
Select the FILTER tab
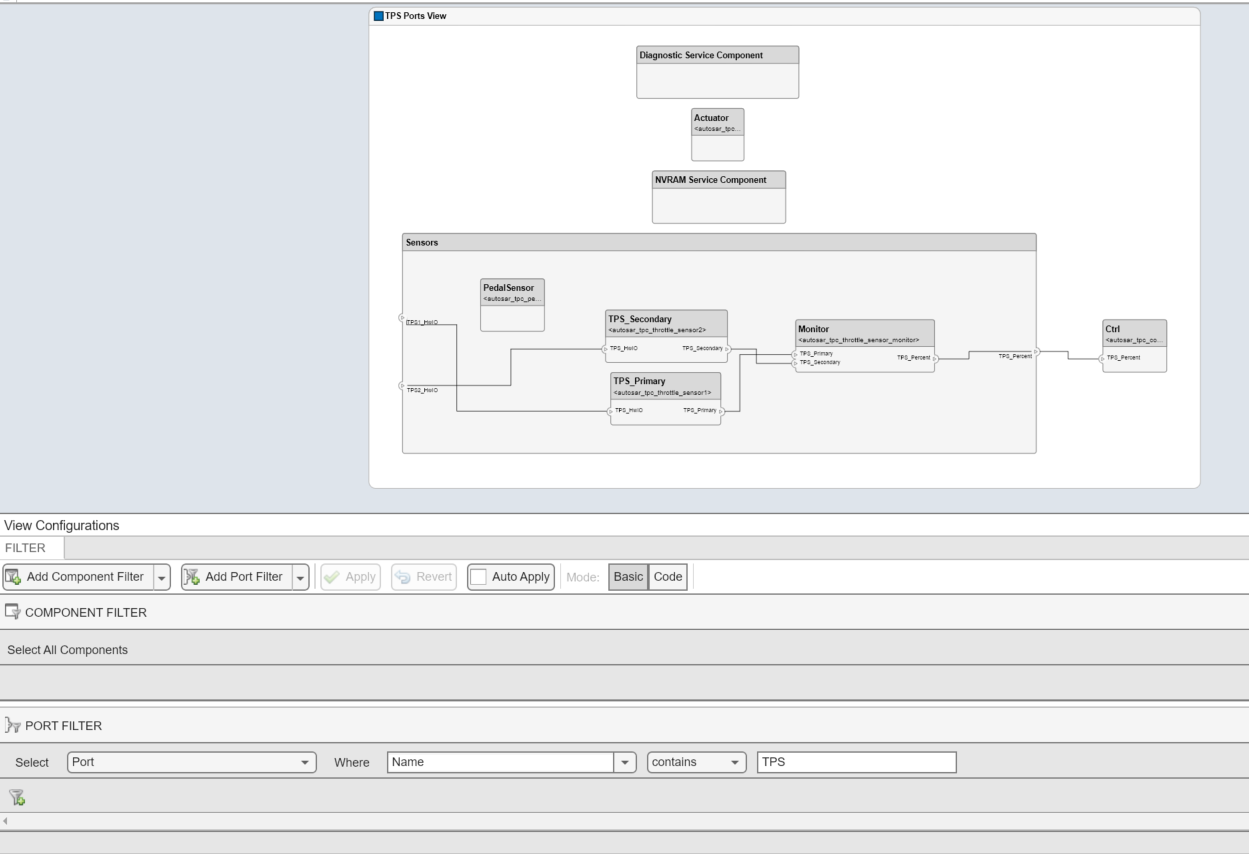tap(31, 548)
